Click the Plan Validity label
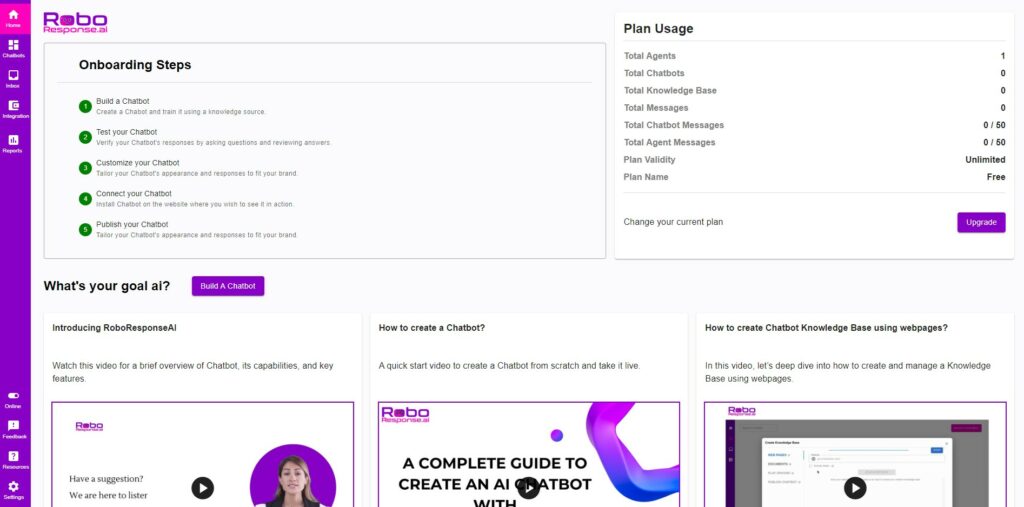Screen dimensions: 1024x507 pos(649,159)
